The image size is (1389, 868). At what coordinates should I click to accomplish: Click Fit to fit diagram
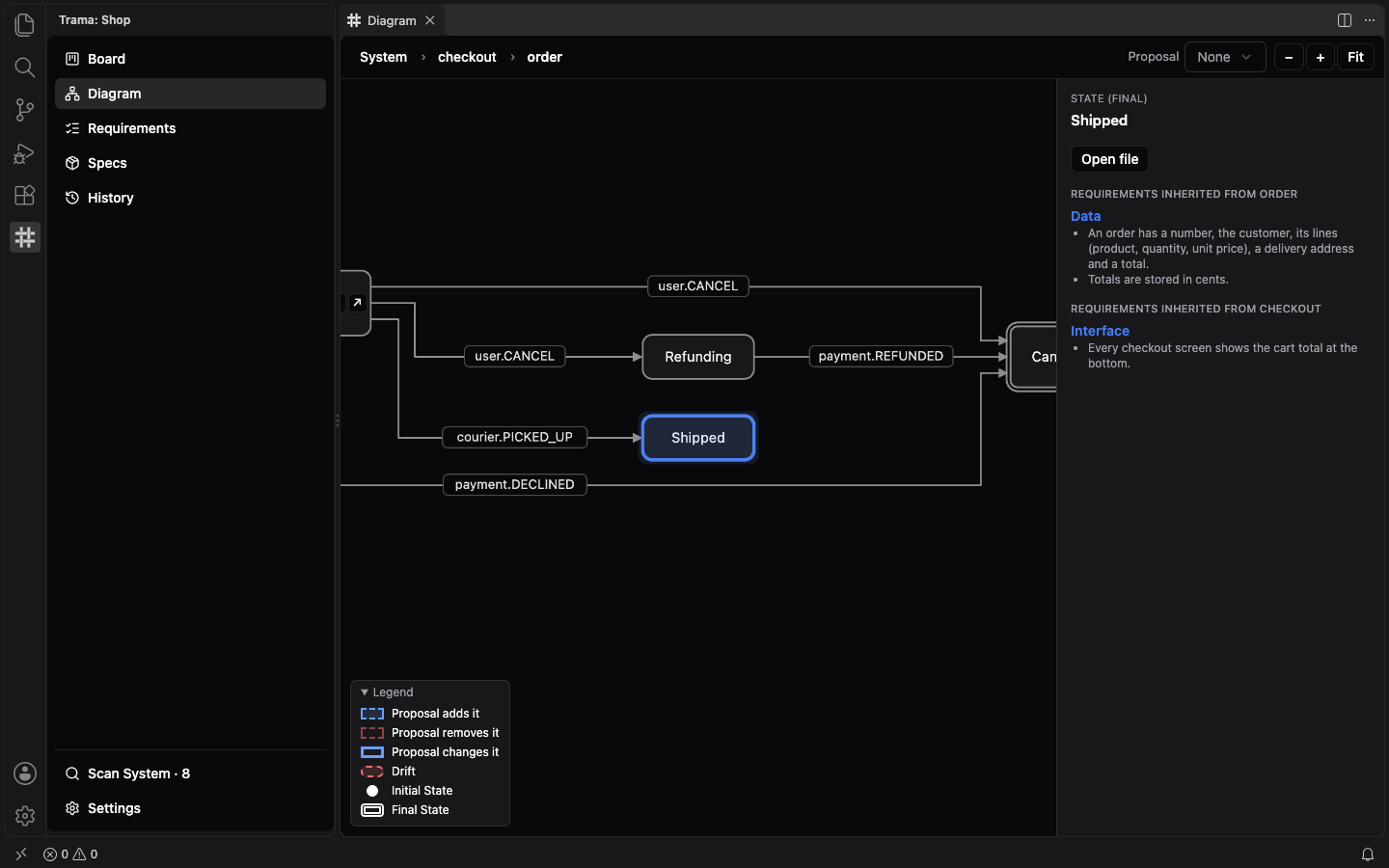[x=1355, y=57]
